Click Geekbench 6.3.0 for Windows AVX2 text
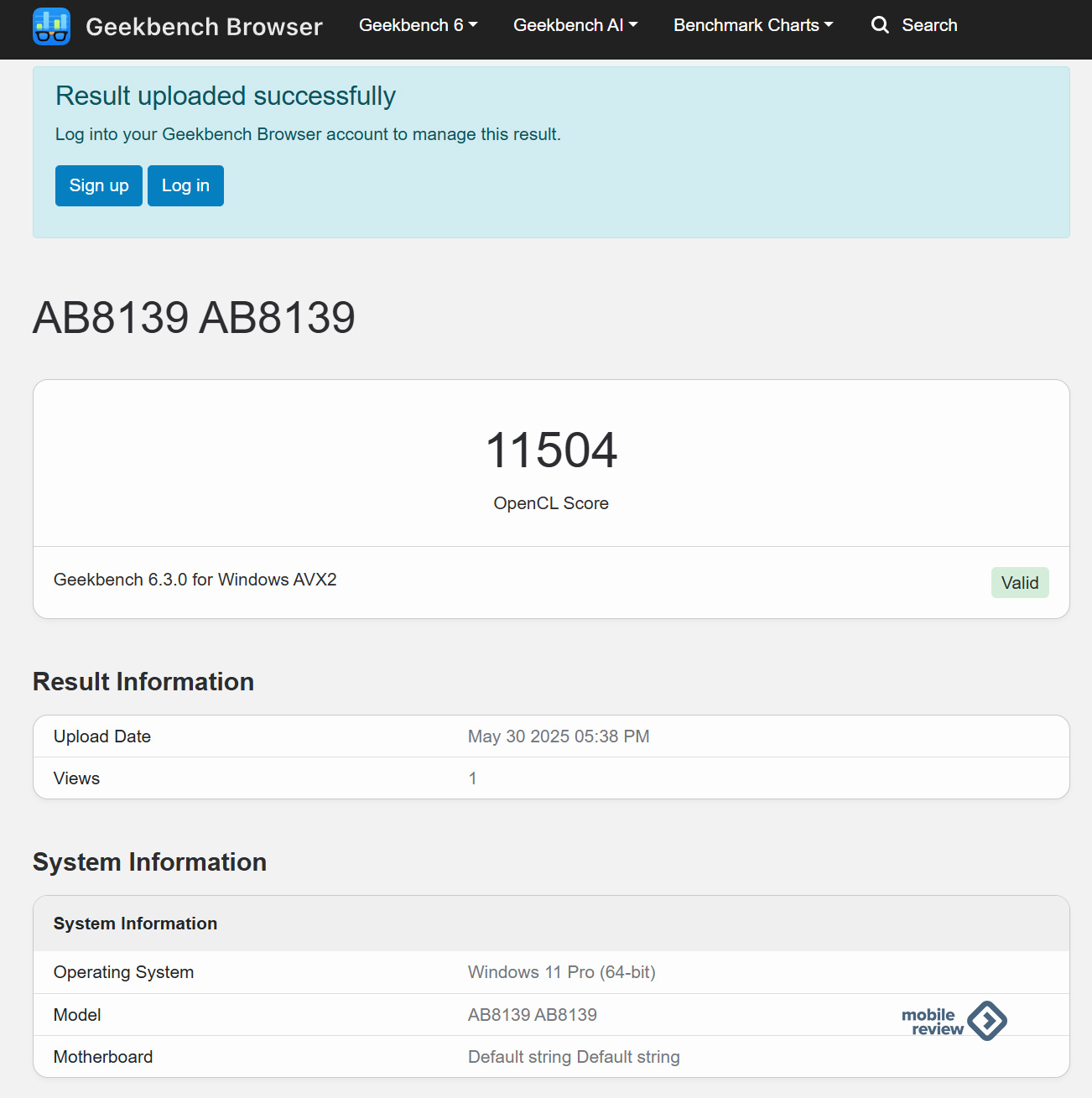 (195, 580)
